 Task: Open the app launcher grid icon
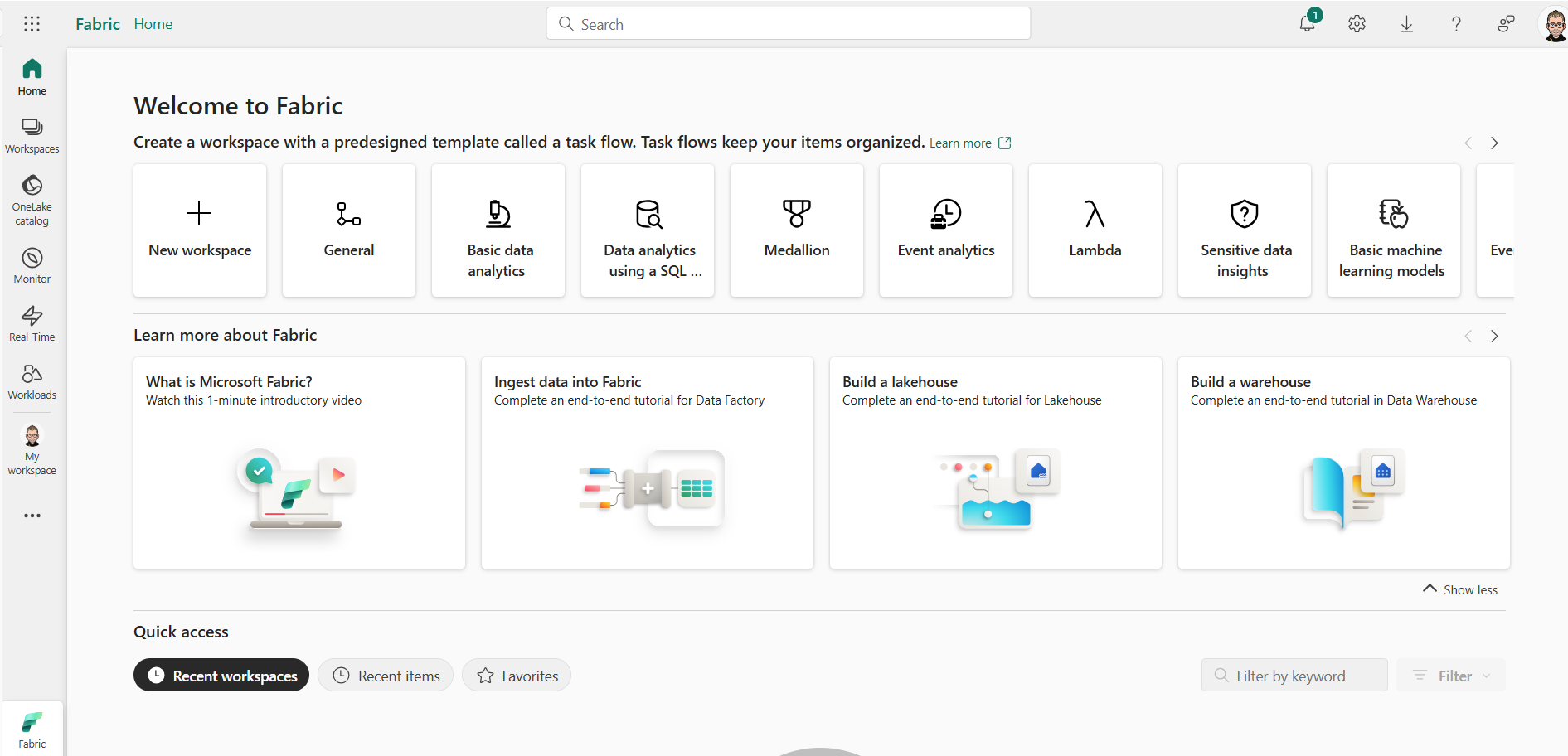click(32, 24)
